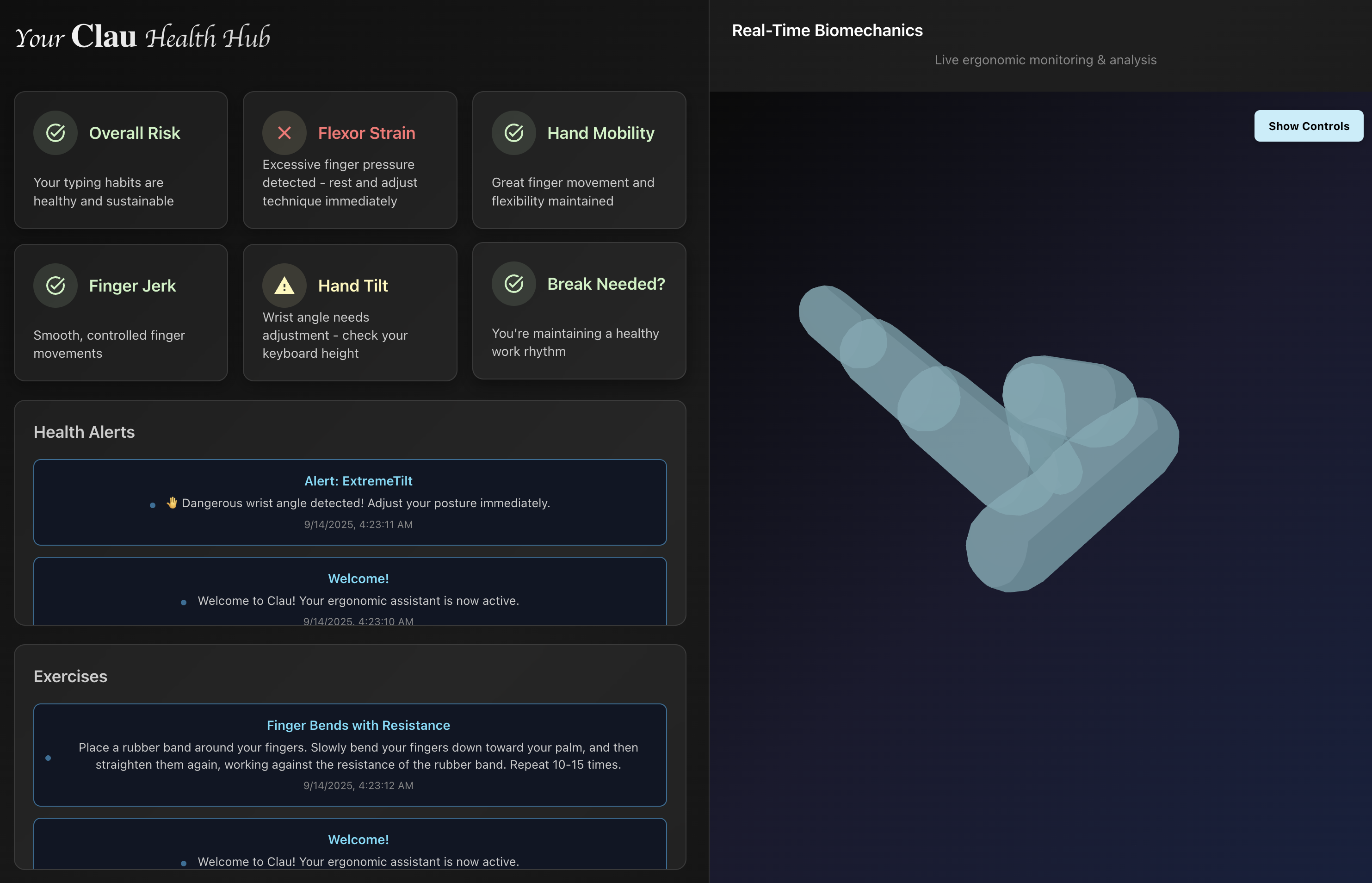
Task: Open the Finger Bends with Resistance title
Action: [358, 725]
